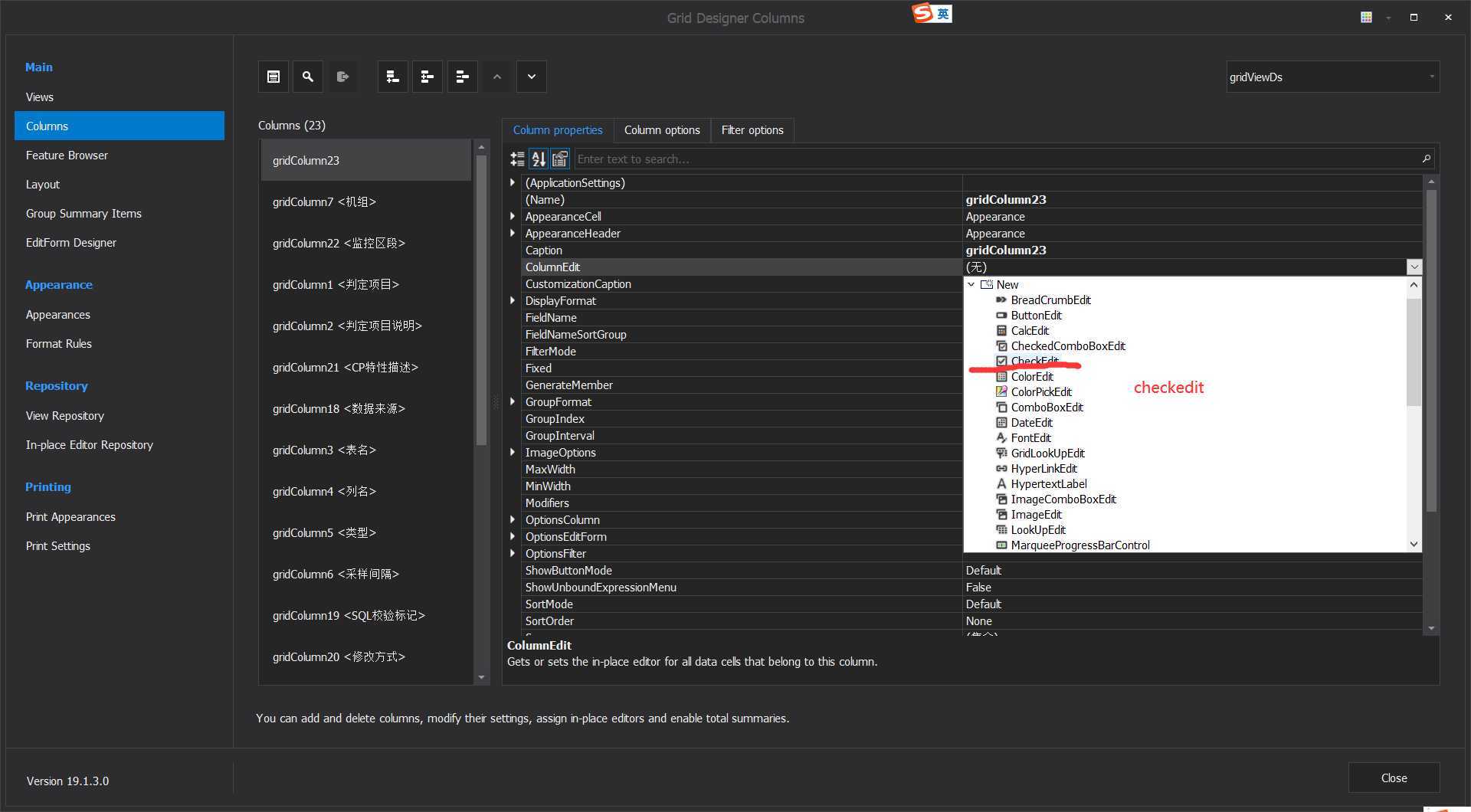
Task: Open the ColumnEdit value dropdown arrow
Action: [x=1414, y=267]
